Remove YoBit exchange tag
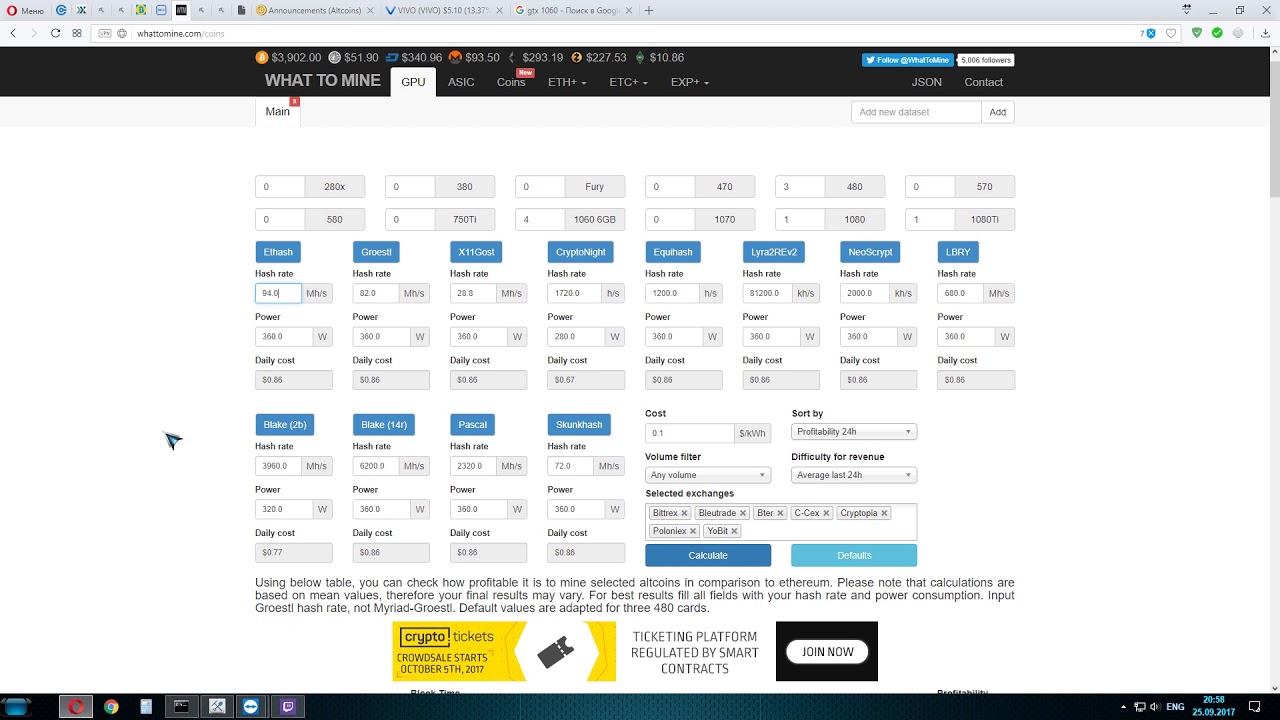Screen dimensions: 1280x720 pyautogui.click(x=734, y=531)
